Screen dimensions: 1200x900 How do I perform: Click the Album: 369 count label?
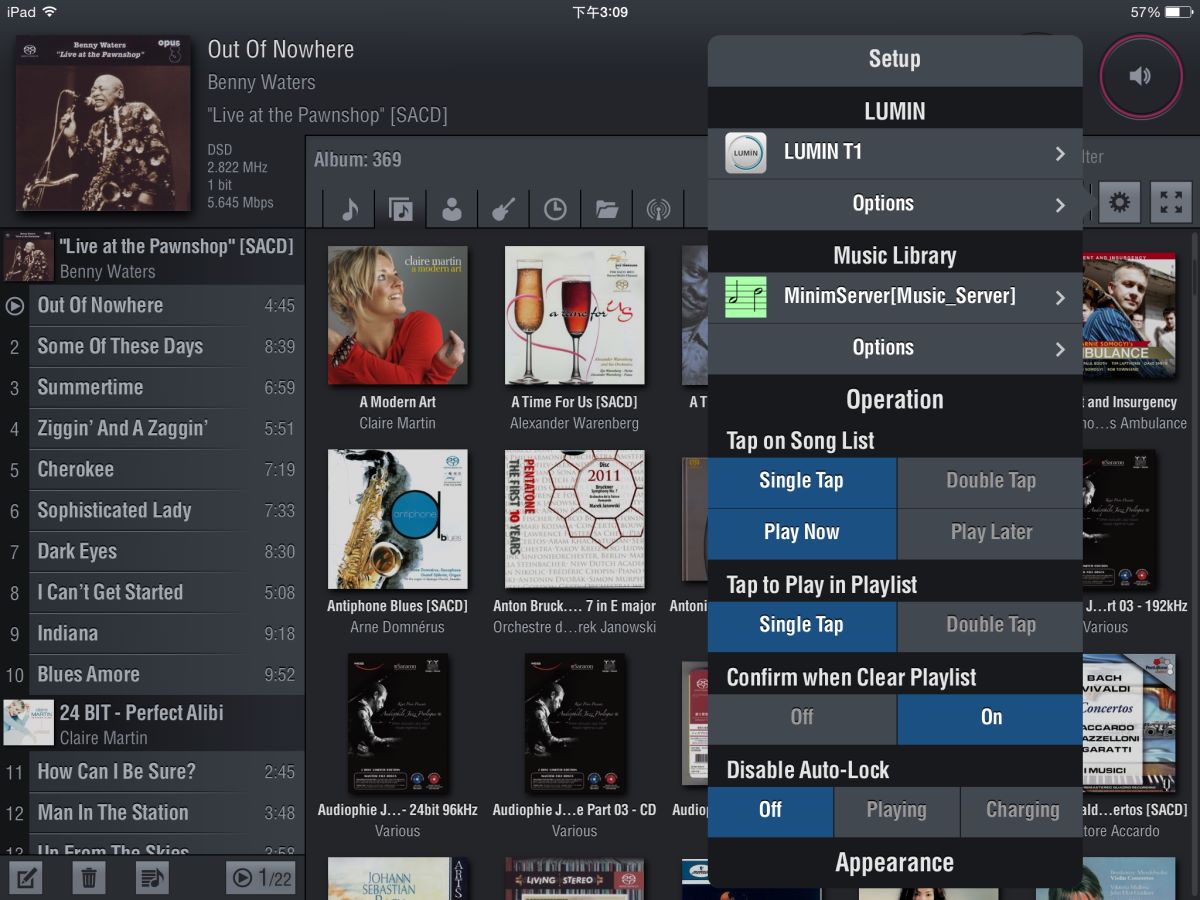click(x=358, y=160)
